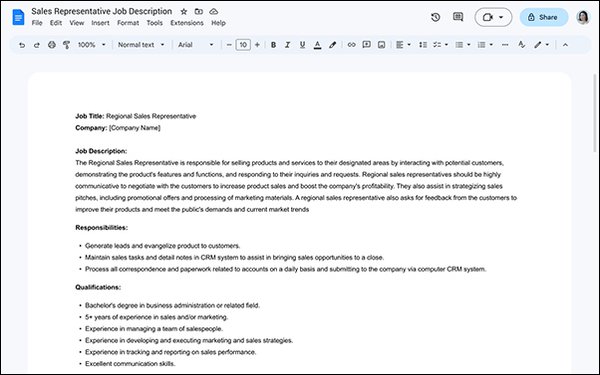Image resolution: width=600 pixels, height=375 pixels.
Task: Open the highlight color pen tool
Action: coord(333,45)
